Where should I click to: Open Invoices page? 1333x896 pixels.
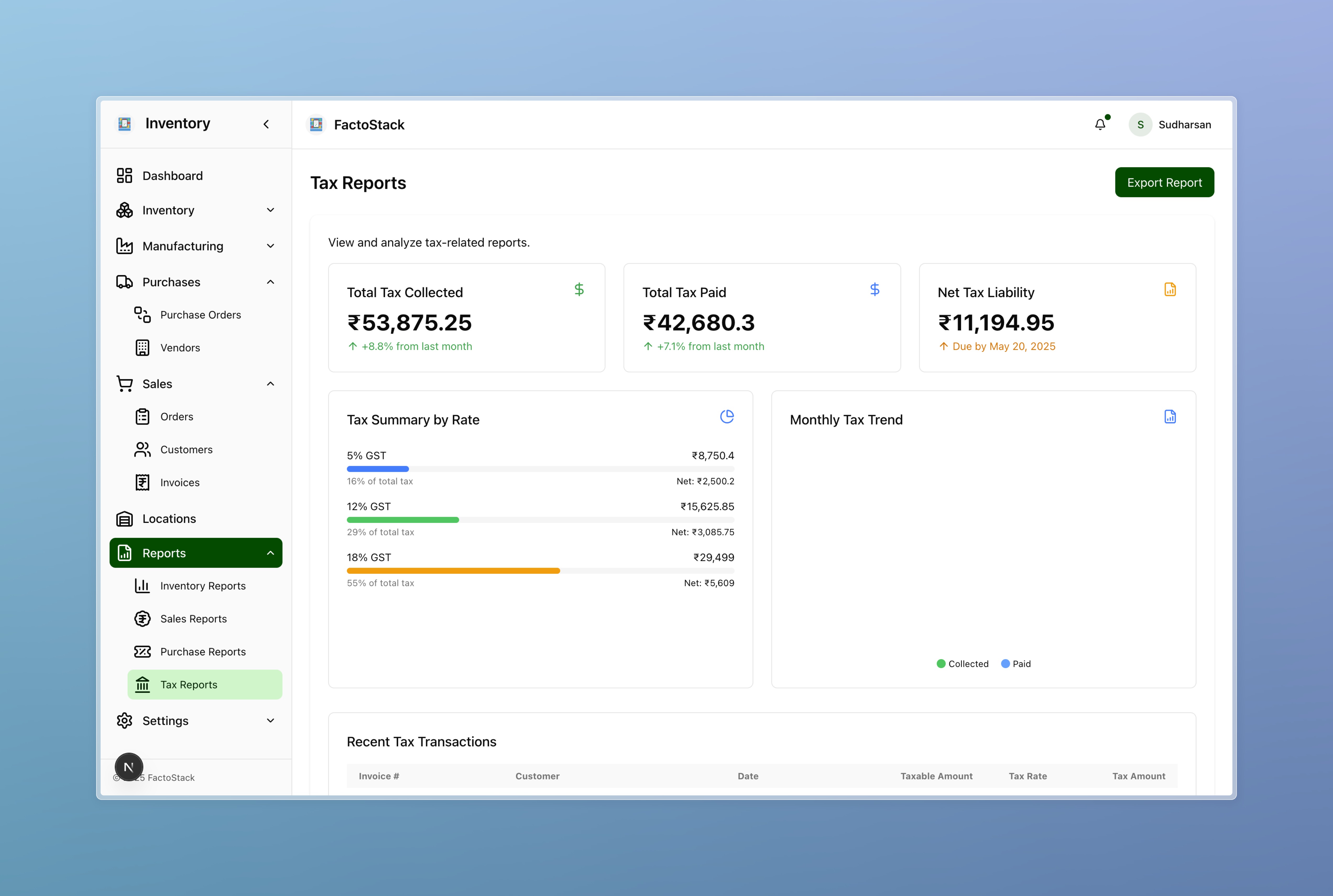pos(205,482)
